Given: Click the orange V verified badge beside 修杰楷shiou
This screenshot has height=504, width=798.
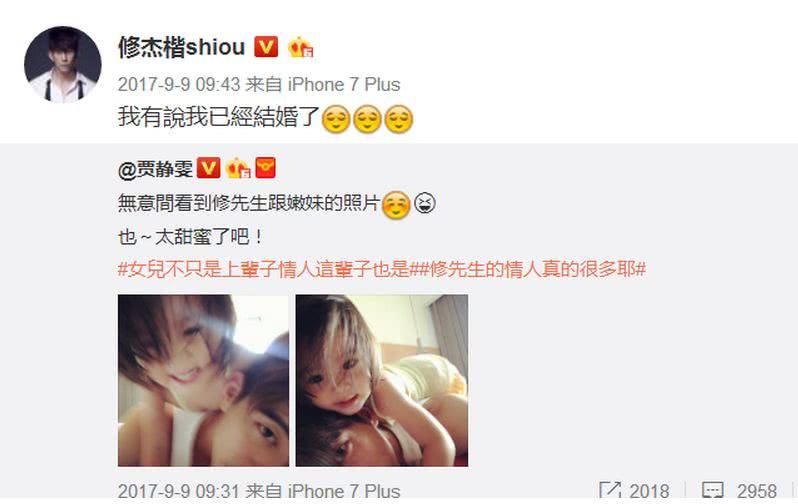Looking at the screenshot, I should pos(266,47).
